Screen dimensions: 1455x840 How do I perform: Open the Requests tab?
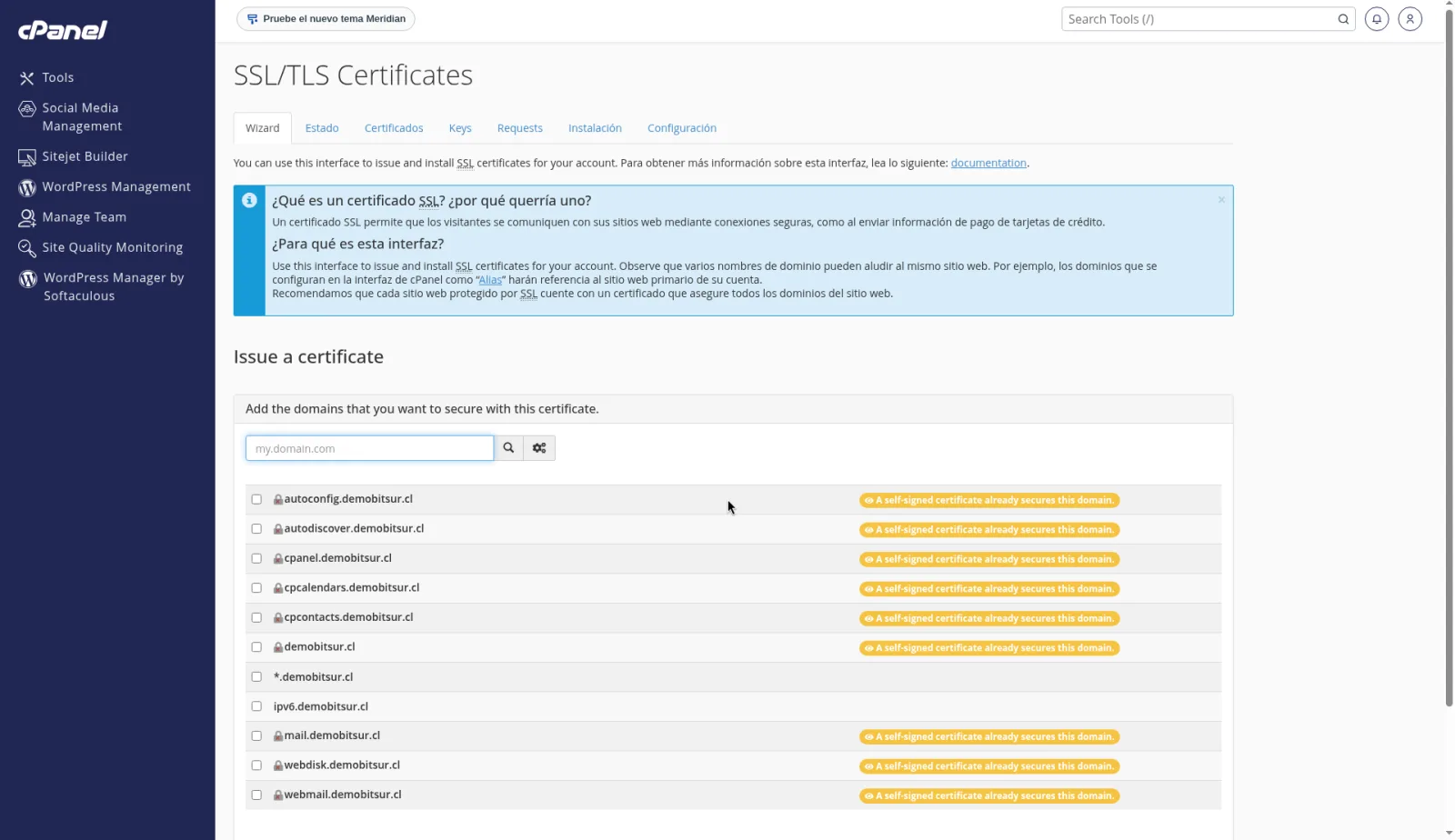pos(520,128)
